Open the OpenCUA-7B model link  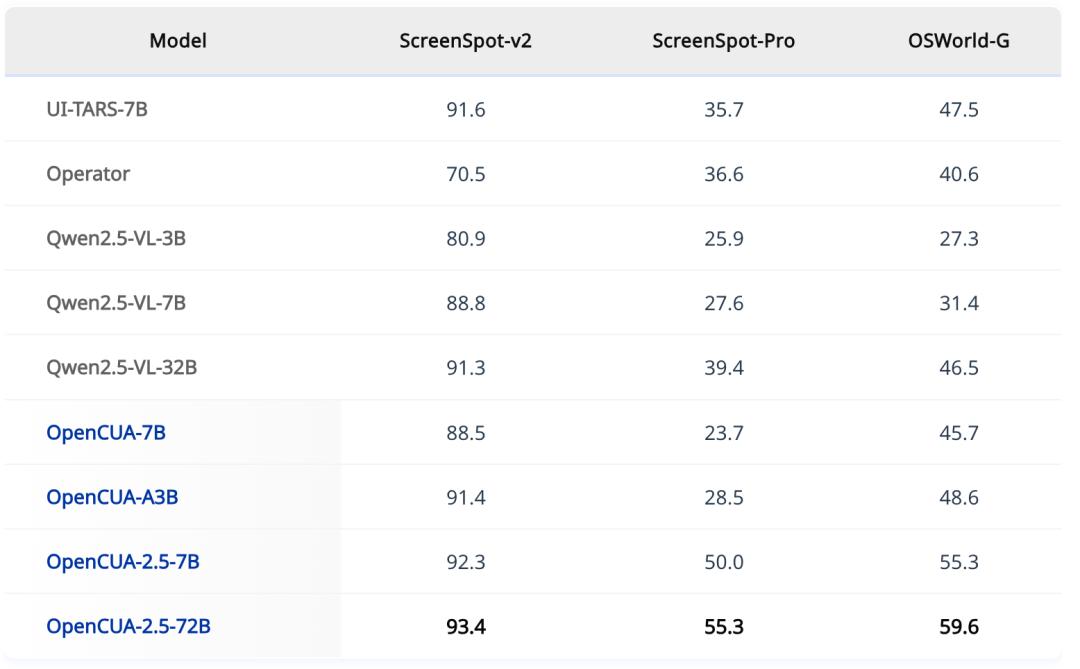106,433
